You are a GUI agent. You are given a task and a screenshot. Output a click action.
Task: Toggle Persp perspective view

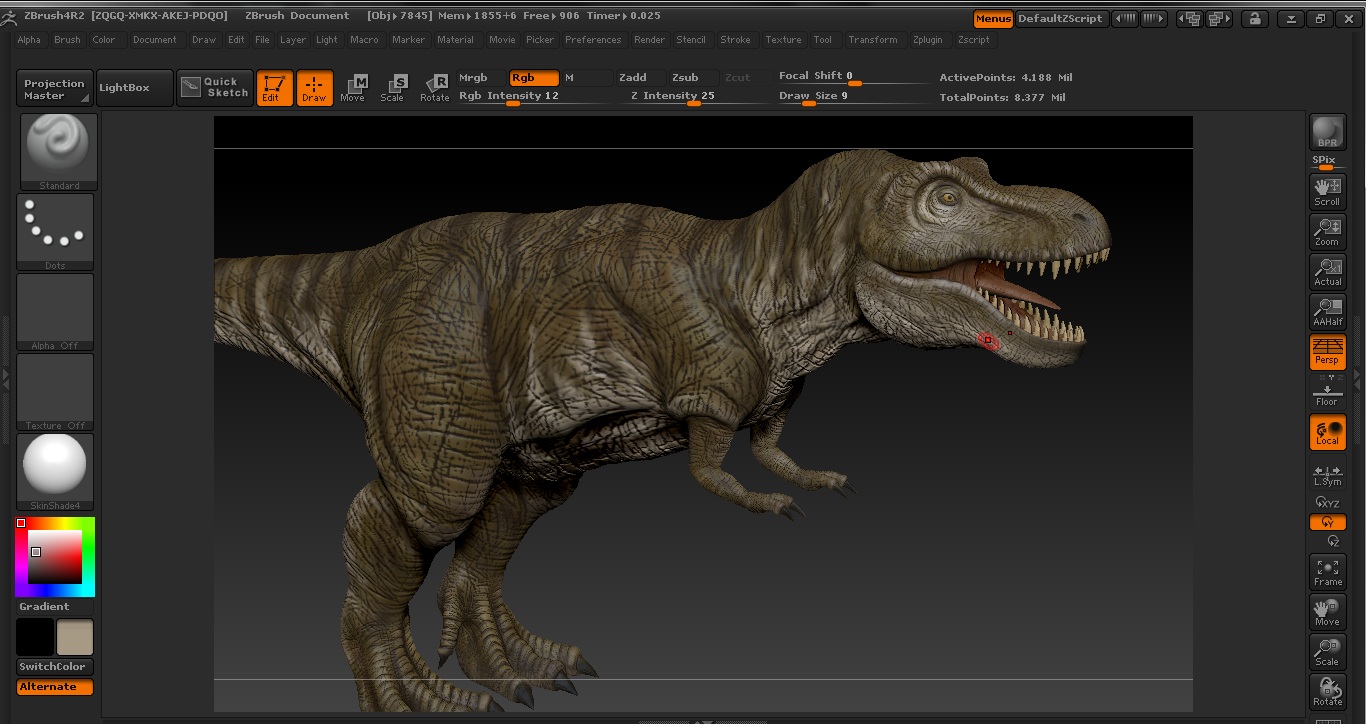pyautogui.click(x=1327, y=351)
